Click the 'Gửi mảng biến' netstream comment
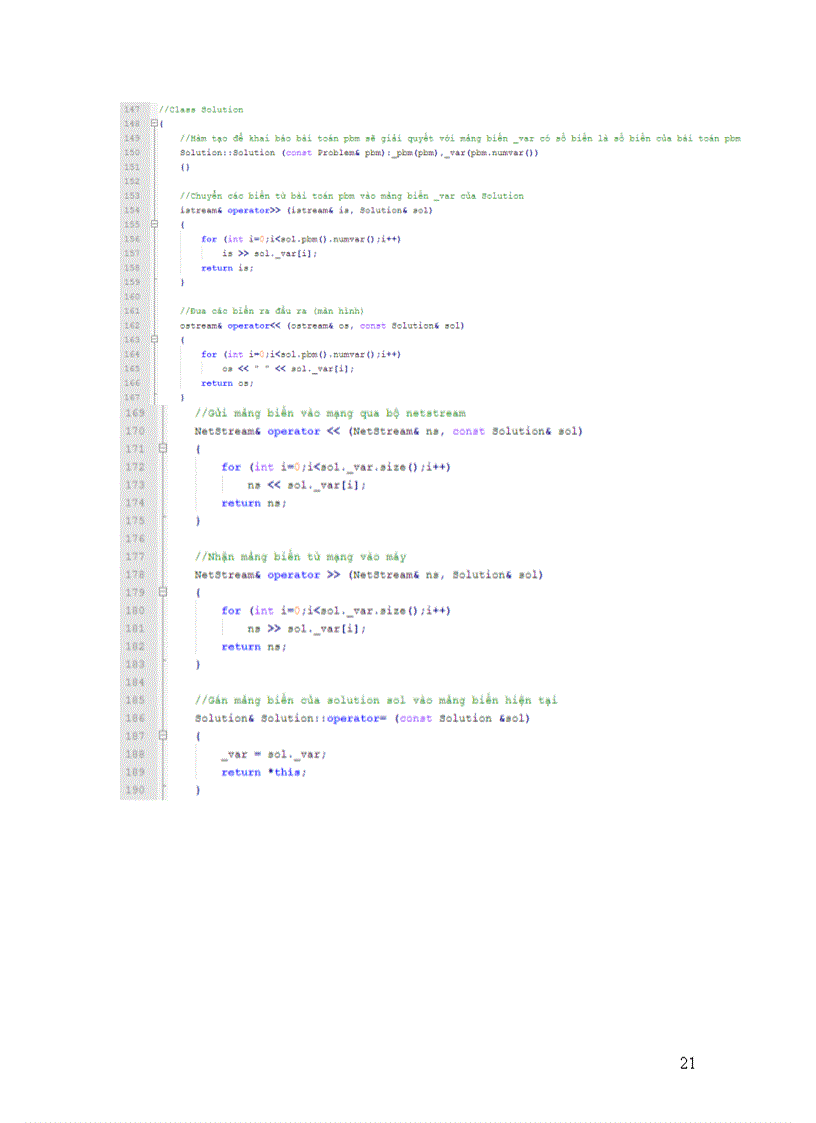 [x=329, y=413]
